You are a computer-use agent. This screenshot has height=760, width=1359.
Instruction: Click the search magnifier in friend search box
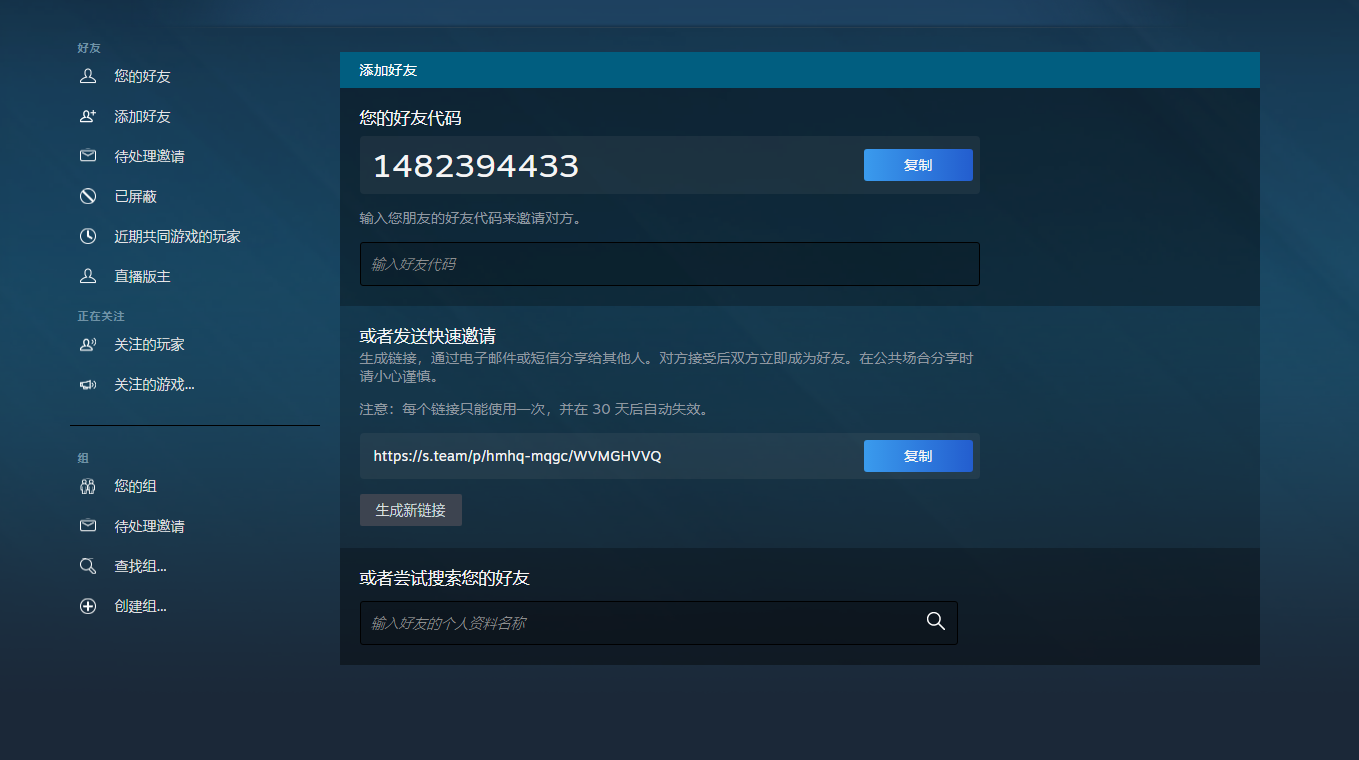(936, 621)
